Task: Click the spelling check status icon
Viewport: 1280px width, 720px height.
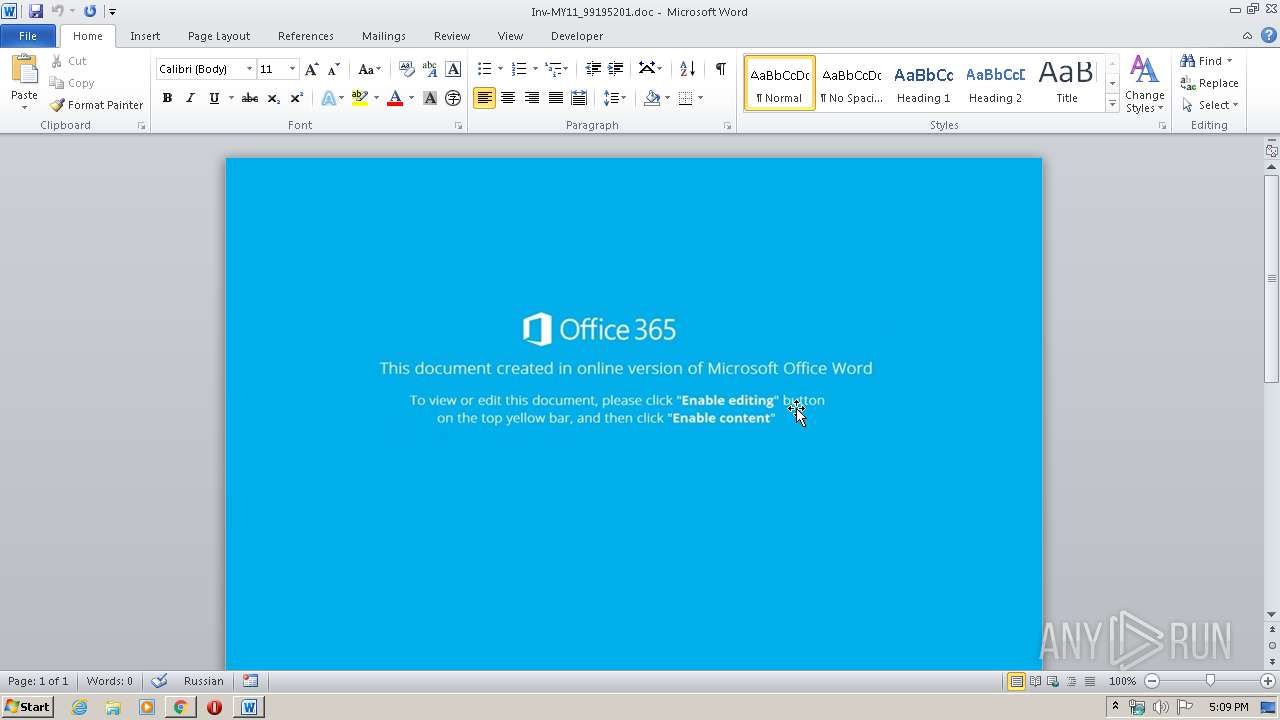Action: [x=159, y=681]
